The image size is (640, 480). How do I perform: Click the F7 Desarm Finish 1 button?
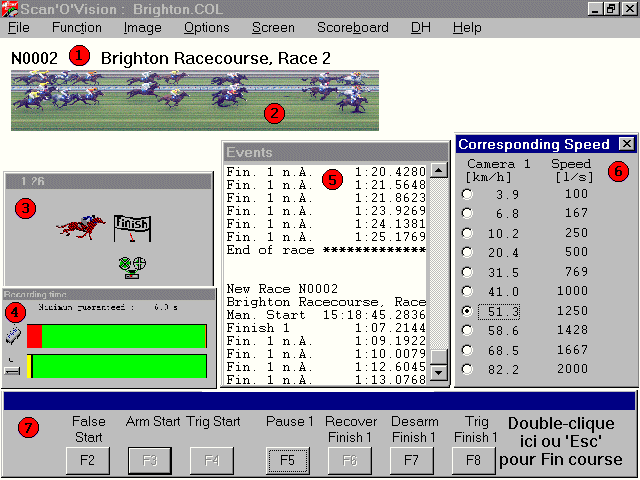(411, 460)
